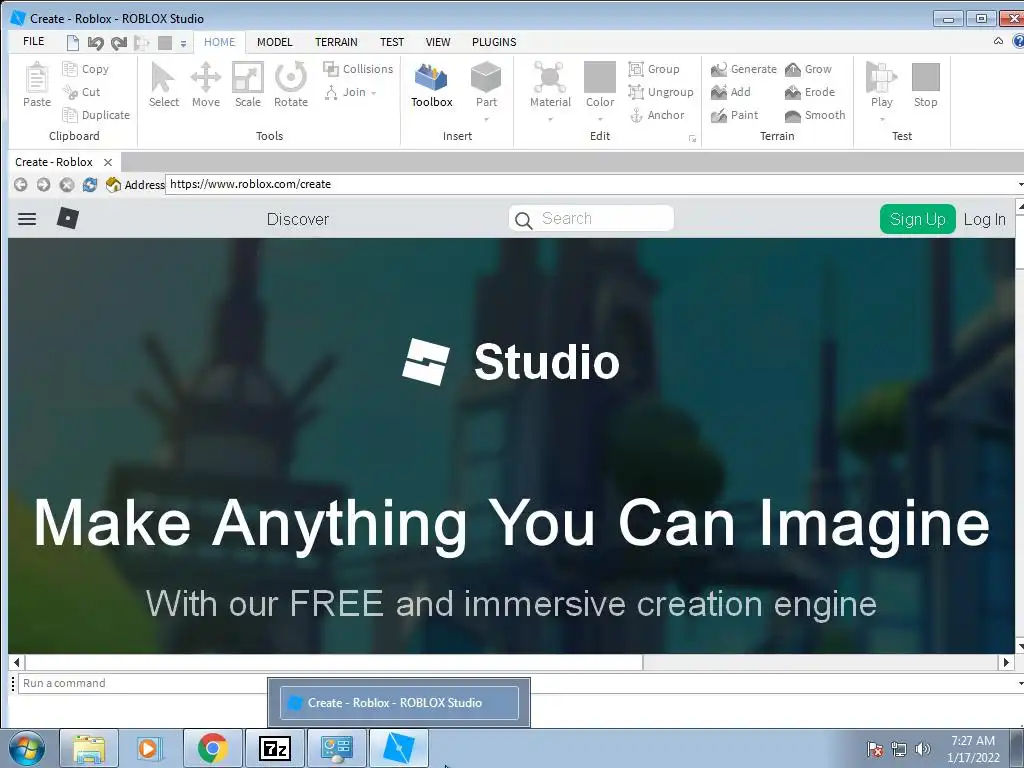Click the Copy icon in Clipboard group
Viewport: 1024px width, 768px height.
click(70, 69)
